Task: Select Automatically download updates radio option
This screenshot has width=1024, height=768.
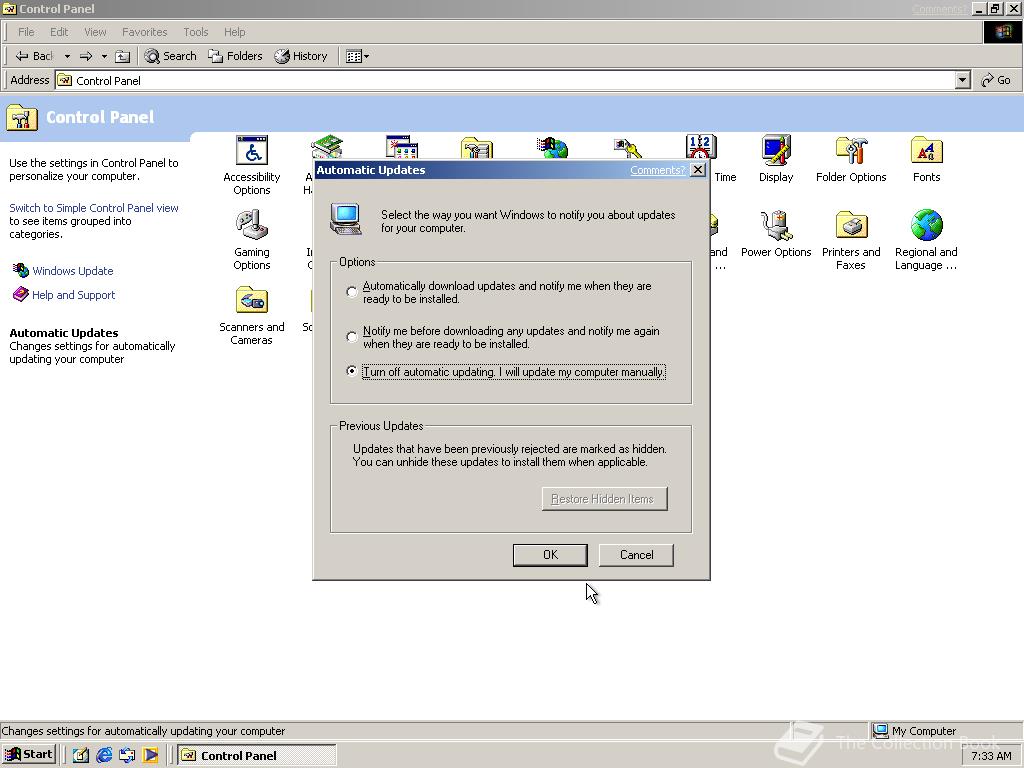Action: pos(351,292)
